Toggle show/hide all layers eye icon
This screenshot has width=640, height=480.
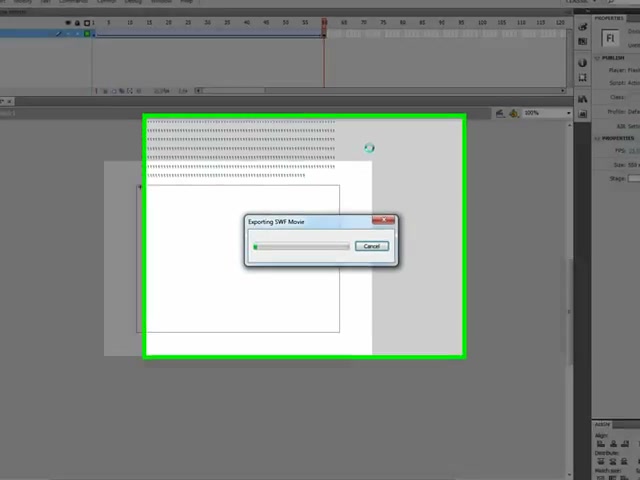(68, 23)
